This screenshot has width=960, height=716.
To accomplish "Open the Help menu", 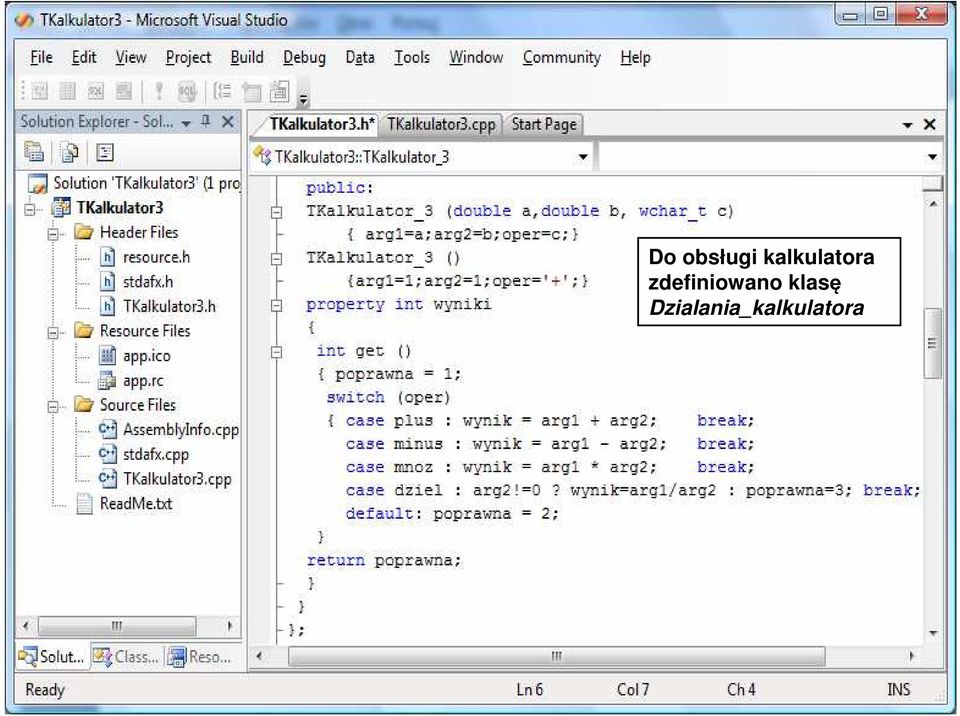I will (x=635, y=57).
